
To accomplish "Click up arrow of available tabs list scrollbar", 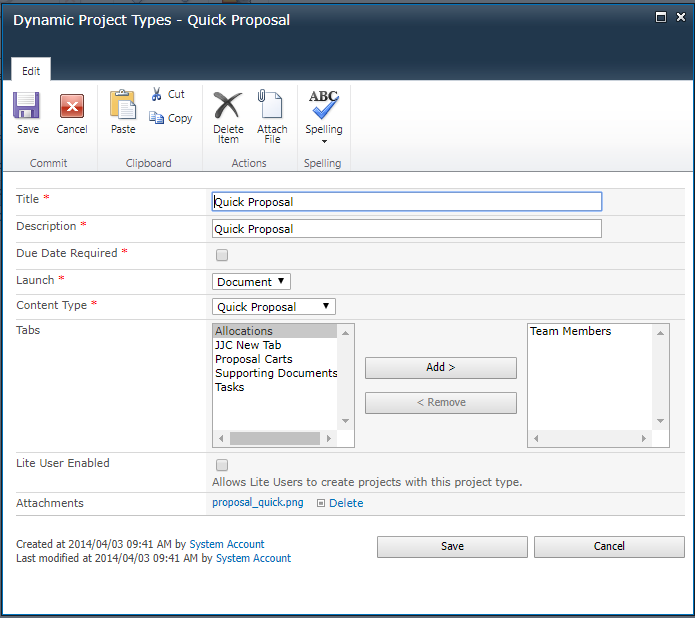I will (x=345, y=333).
